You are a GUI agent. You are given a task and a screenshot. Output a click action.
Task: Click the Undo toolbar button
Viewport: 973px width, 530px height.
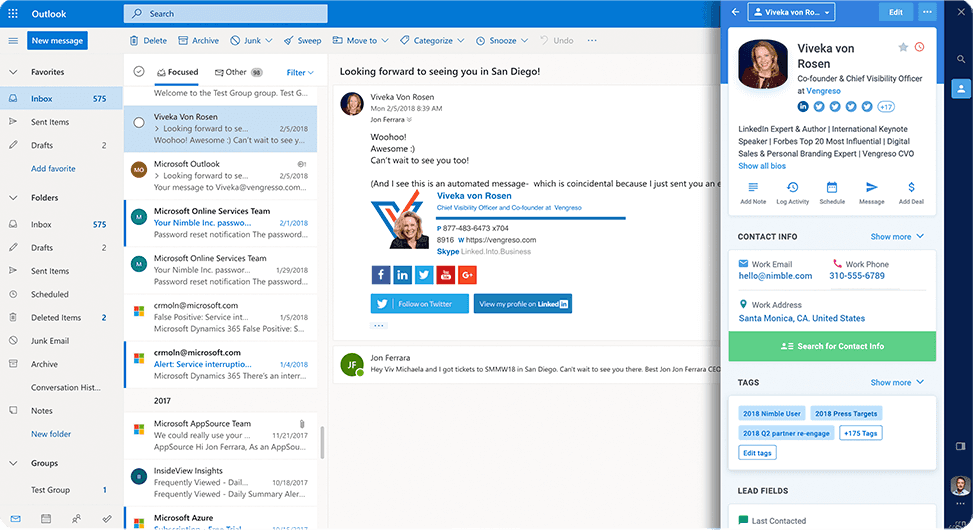557,40
